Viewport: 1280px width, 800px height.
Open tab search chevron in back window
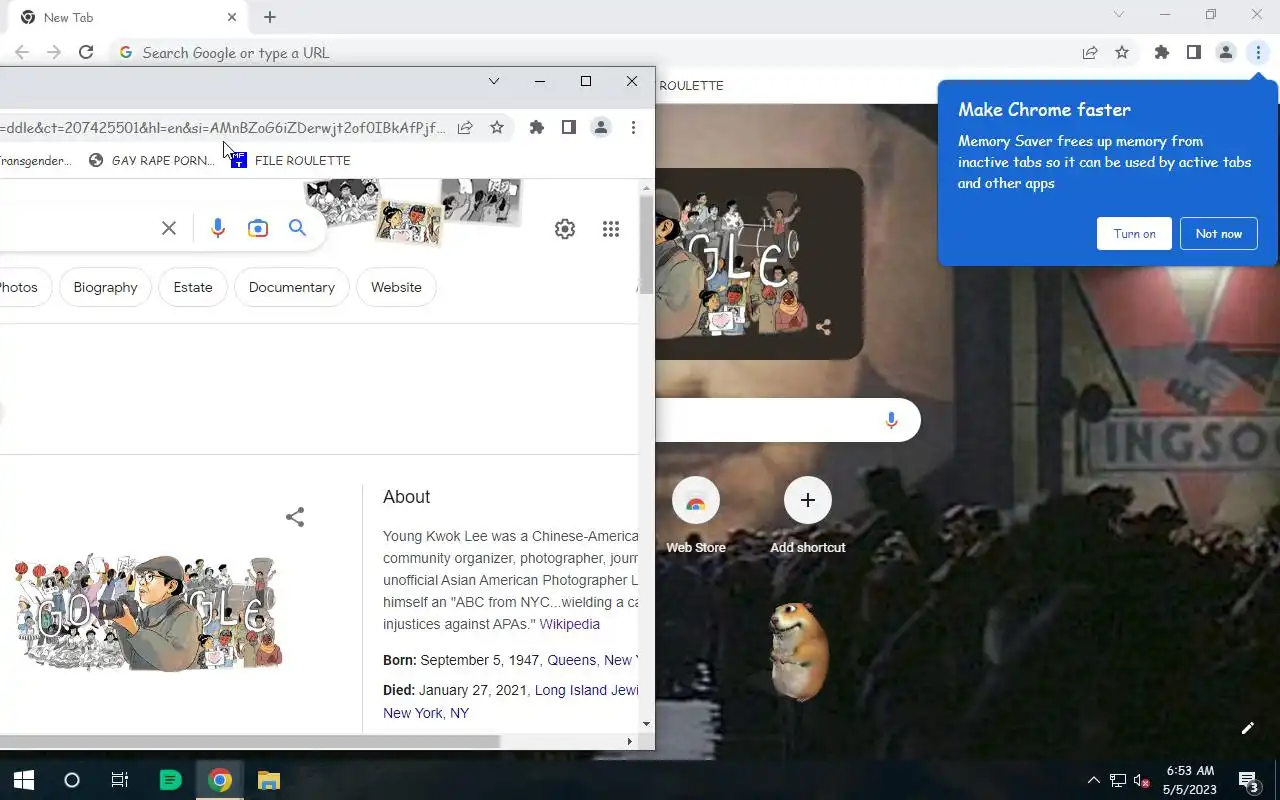pos(1119,14)
